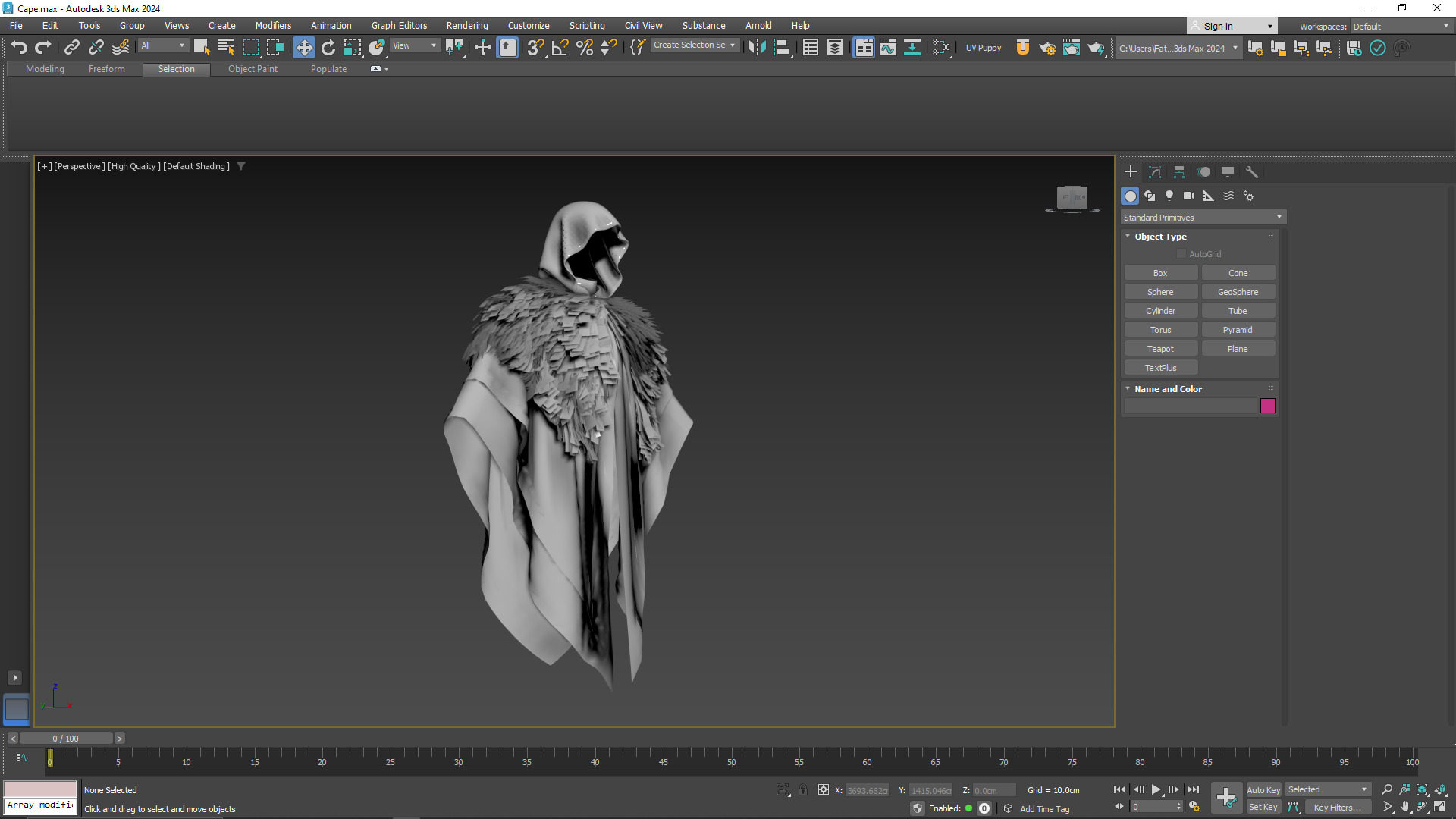Enable the AutoGrid checkbox
The height and width of the screenshot is (819, 1456).
[1181, 254]
